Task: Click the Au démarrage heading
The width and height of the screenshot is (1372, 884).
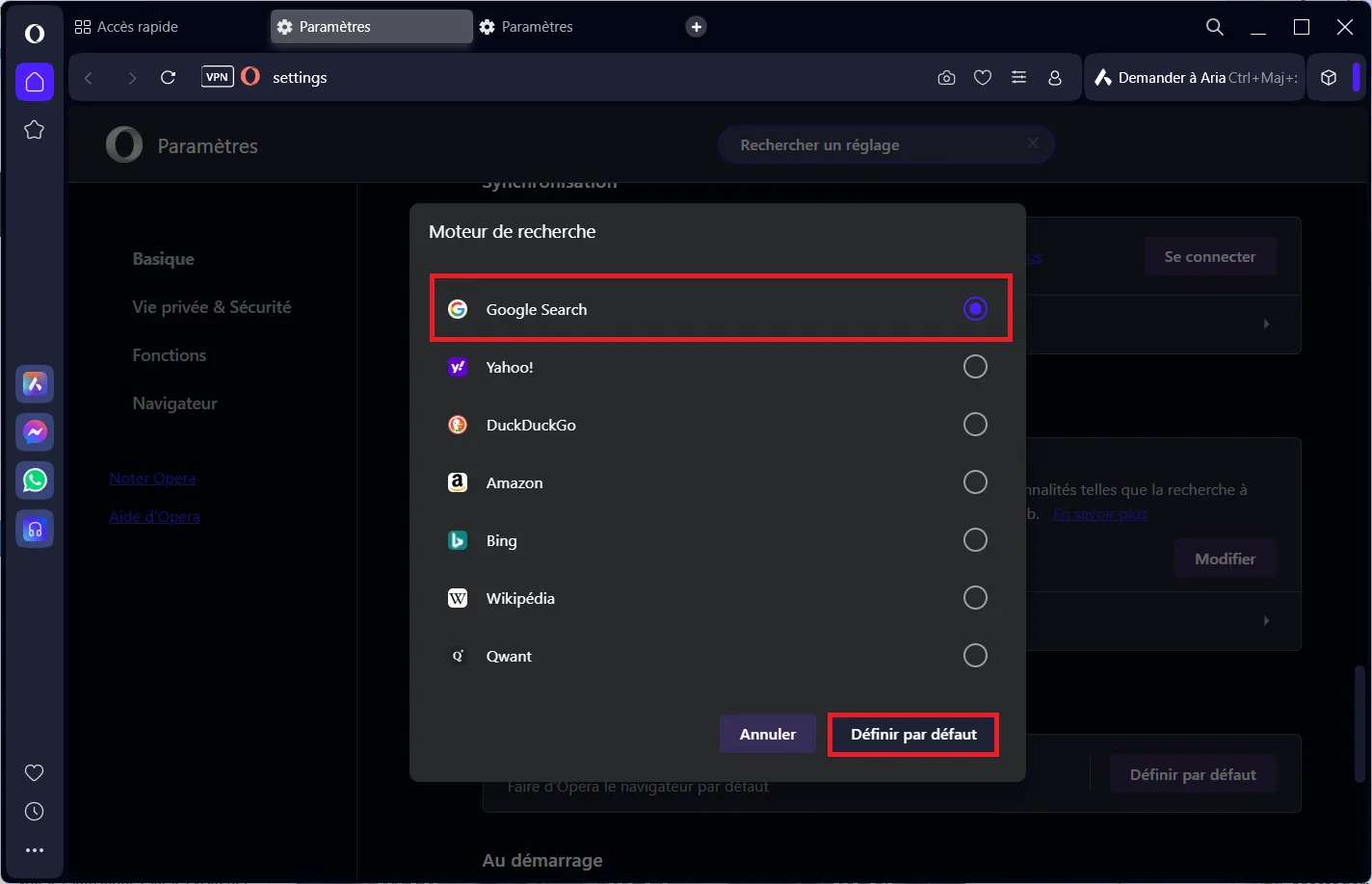Action: tap(542, 861)
